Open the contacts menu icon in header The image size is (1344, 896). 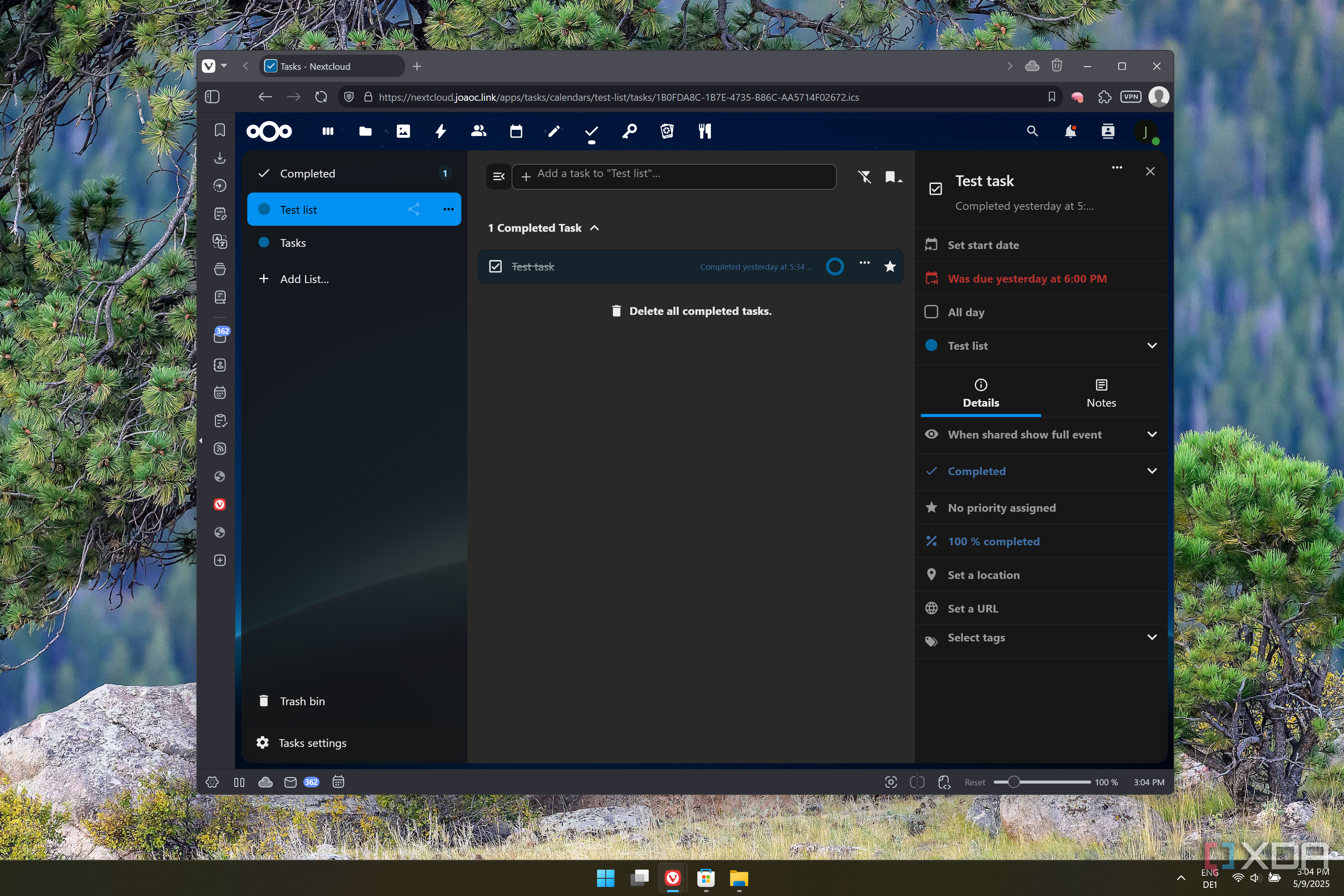(x=1108, y=131)
